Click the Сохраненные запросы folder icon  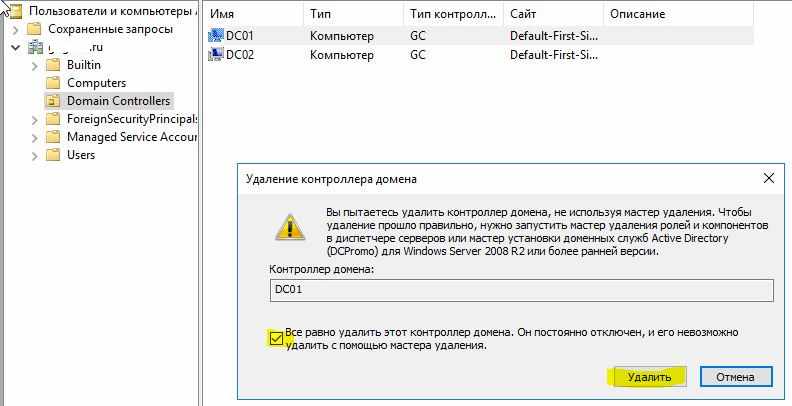click(x=35, y=29)
